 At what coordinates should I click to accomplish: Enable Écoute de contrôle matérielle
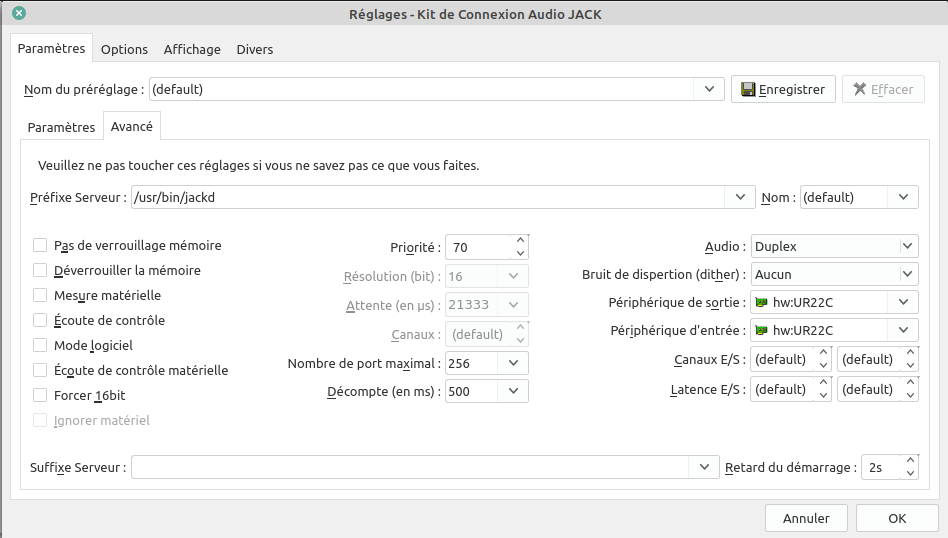click(x=40, y=370)
